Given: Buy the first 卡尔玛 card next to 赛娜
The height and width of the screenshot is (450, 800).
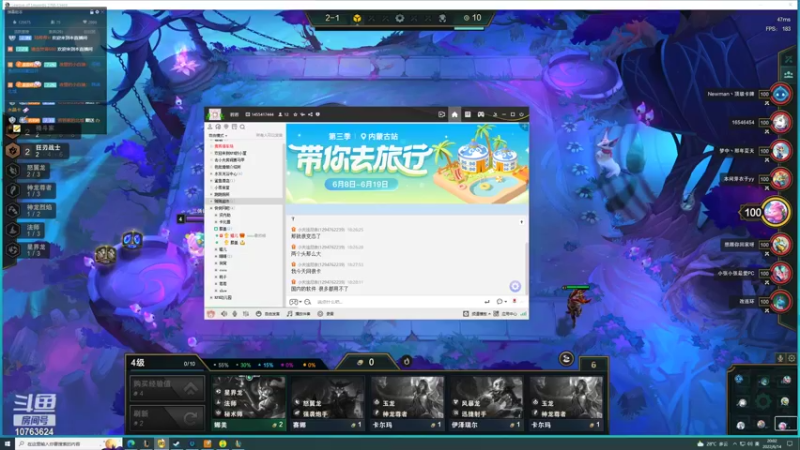Looking at the screenshot, I should [x=407, y=403].
